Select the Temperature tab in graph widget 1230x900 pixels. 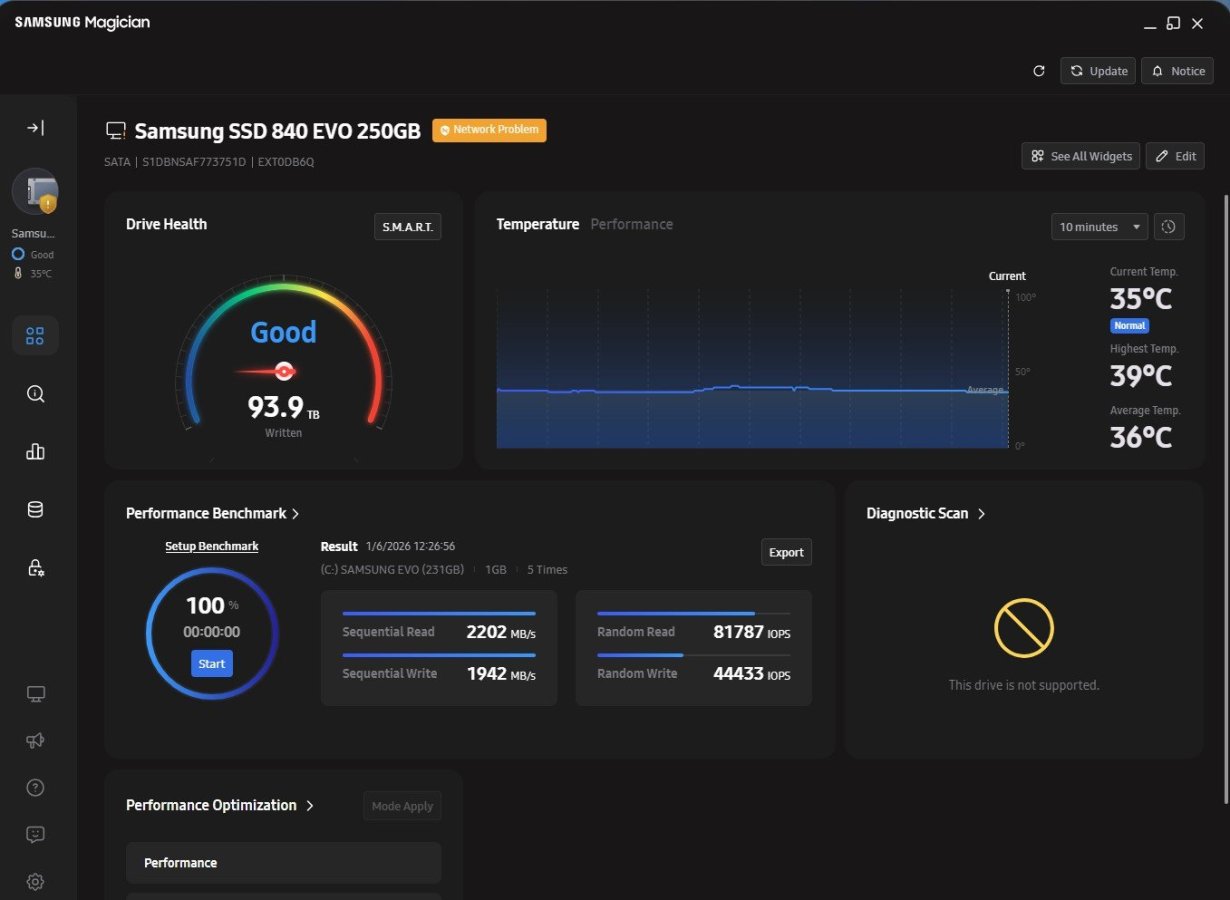pyautogui.click(x=537, y=225)
